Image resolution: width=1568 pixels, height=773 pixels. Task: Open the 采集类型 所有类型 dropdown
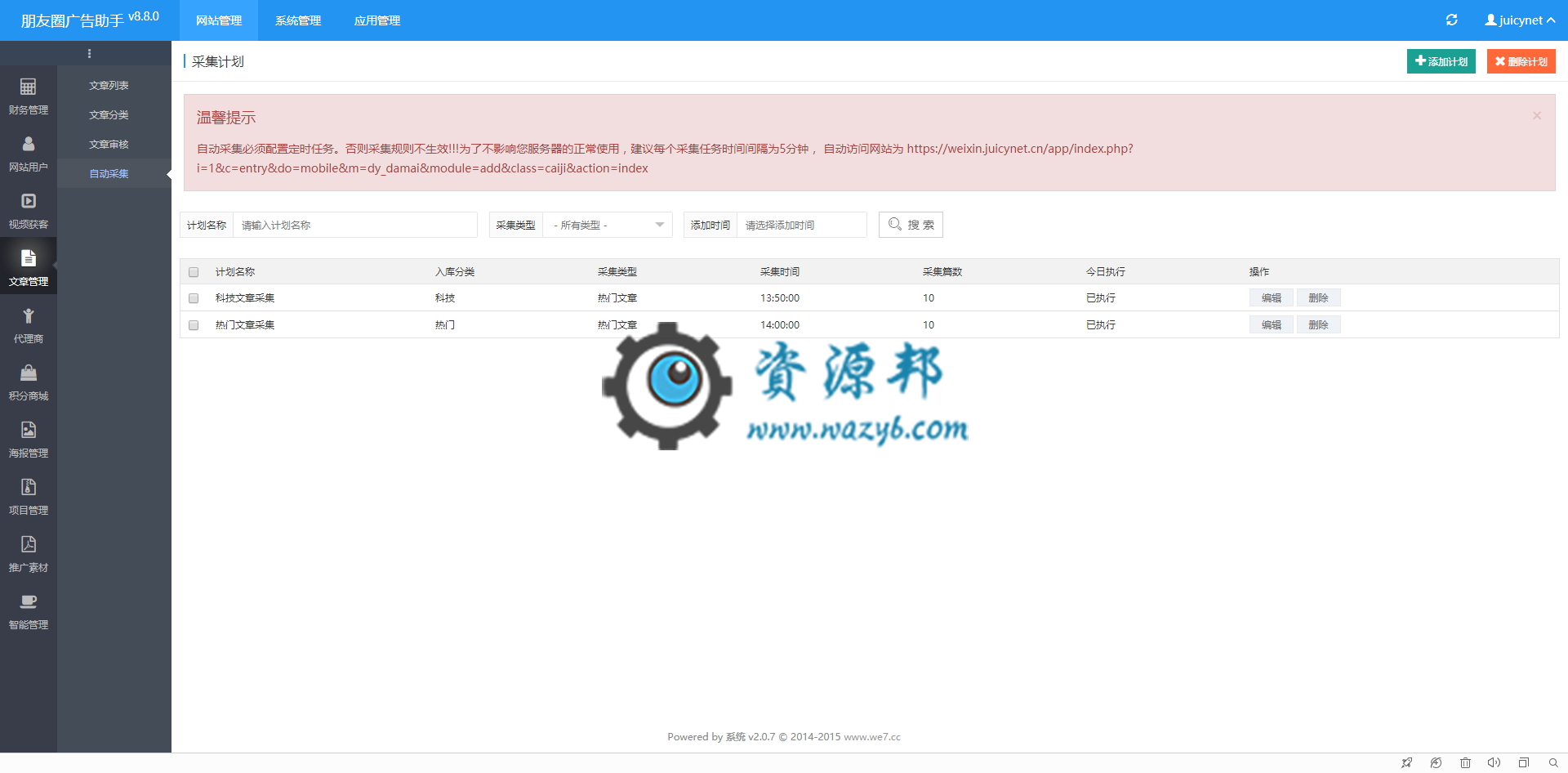point(608,225)
